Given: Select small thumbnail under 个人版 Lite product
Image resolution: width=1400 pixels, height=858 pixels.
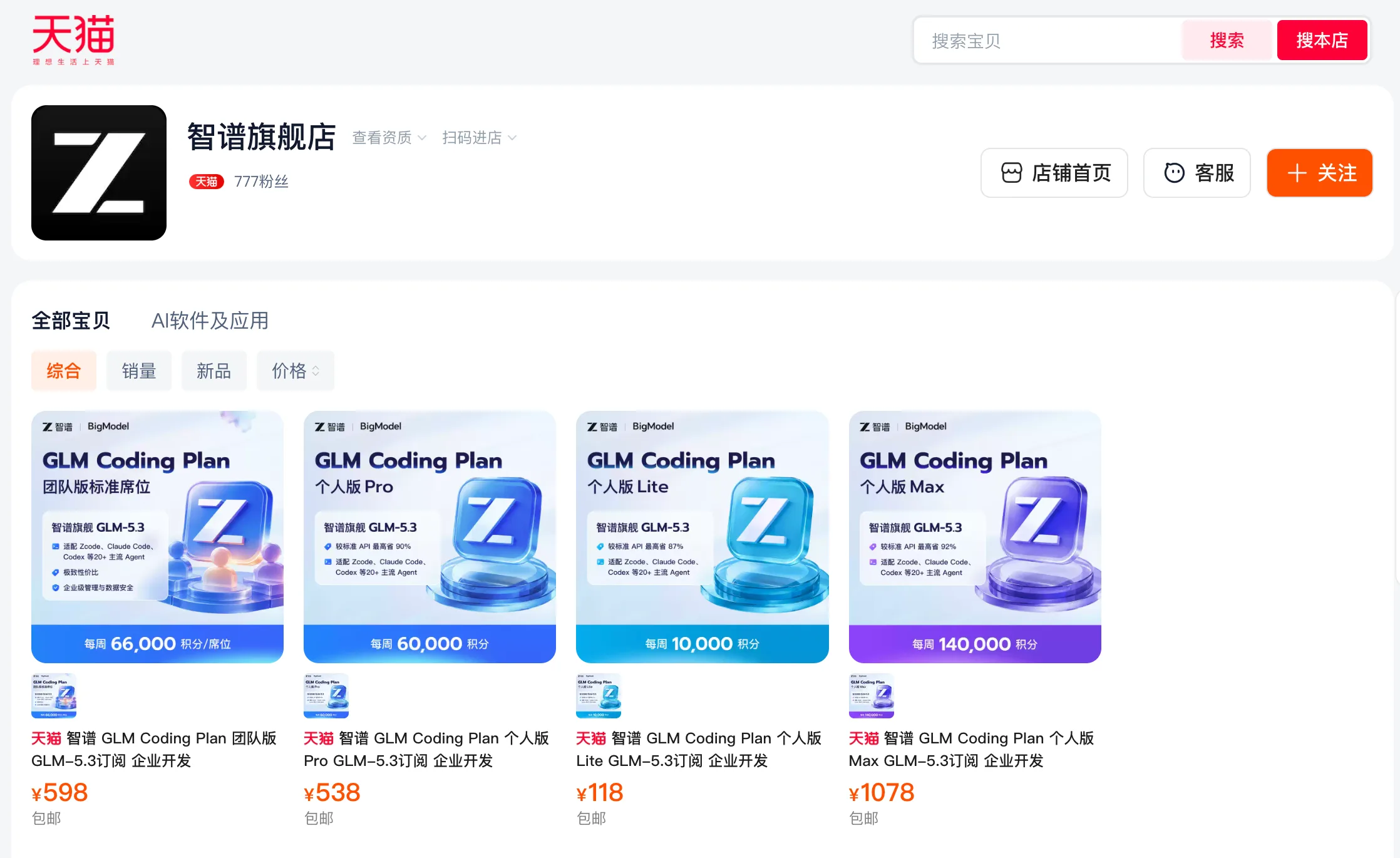Looking at the screenshot, I should click(599, 696).
